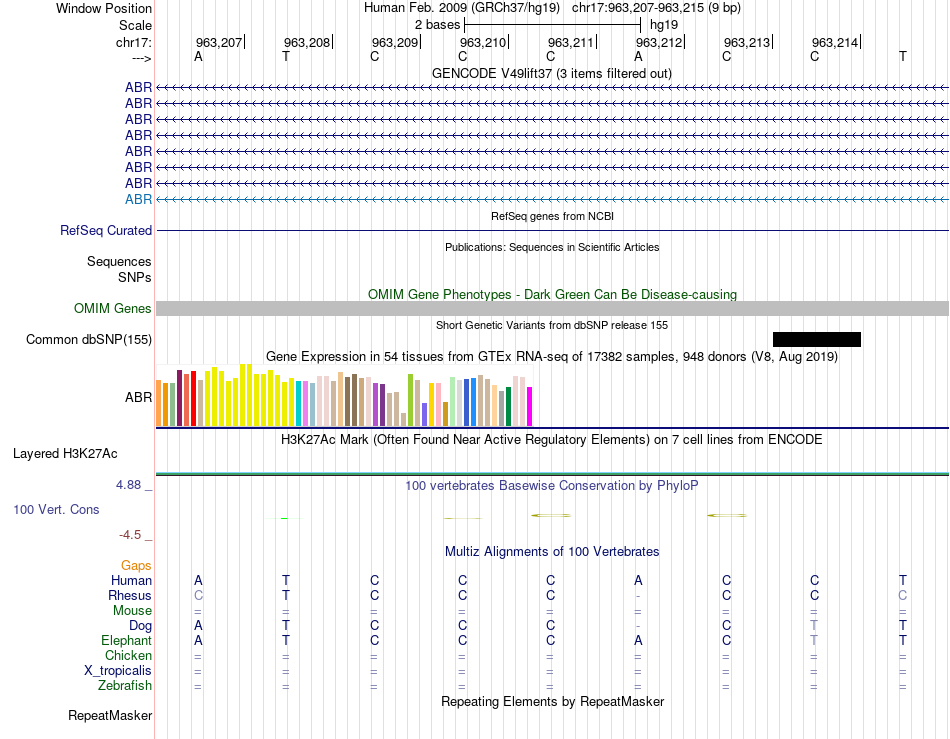Click the black dbSNP variant block
Viewport: 950px width, 739px height.
click(x=817, y=339)
